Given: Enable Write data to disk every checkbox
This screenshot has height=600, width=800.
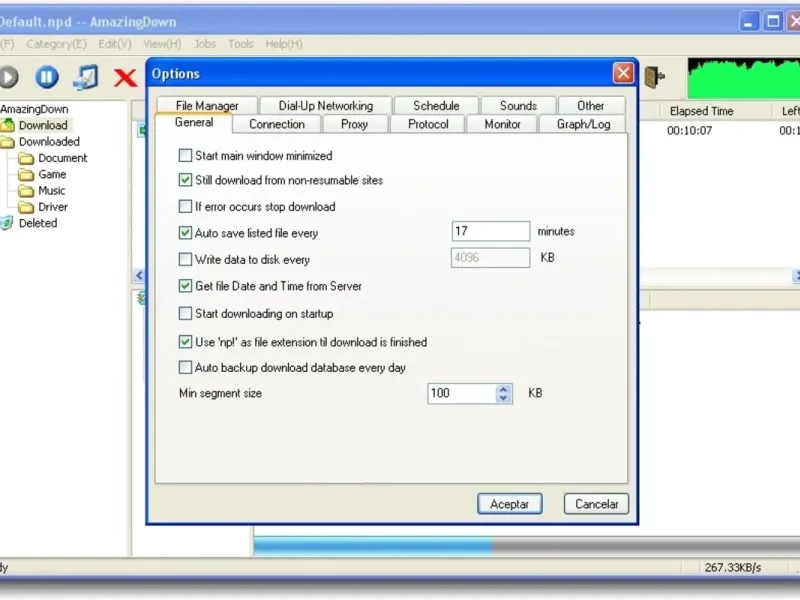Looking at the screenshot, I should tap(185, 260).
